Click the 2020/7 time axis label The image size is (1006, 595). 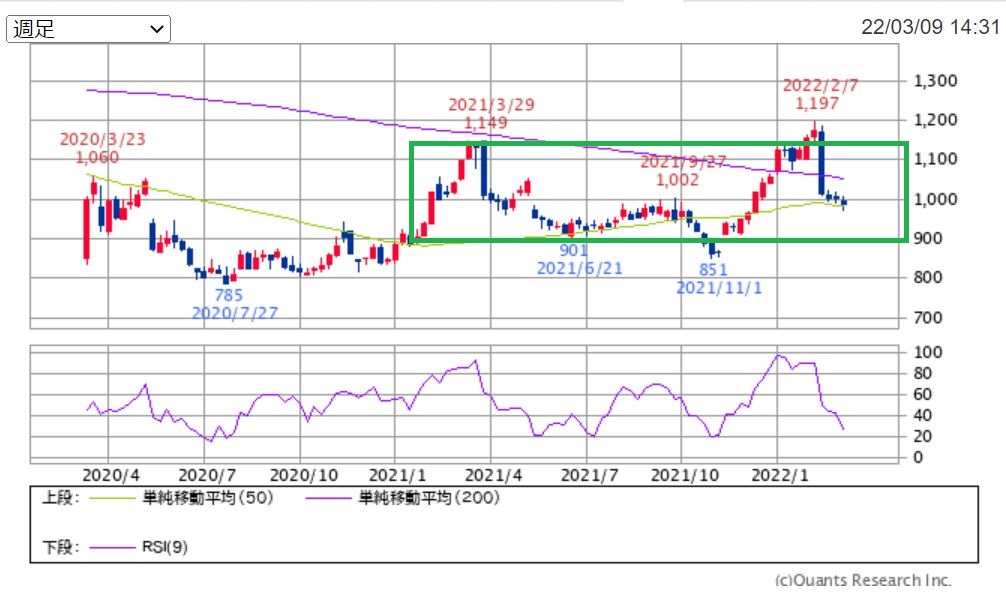click(207, 476)
